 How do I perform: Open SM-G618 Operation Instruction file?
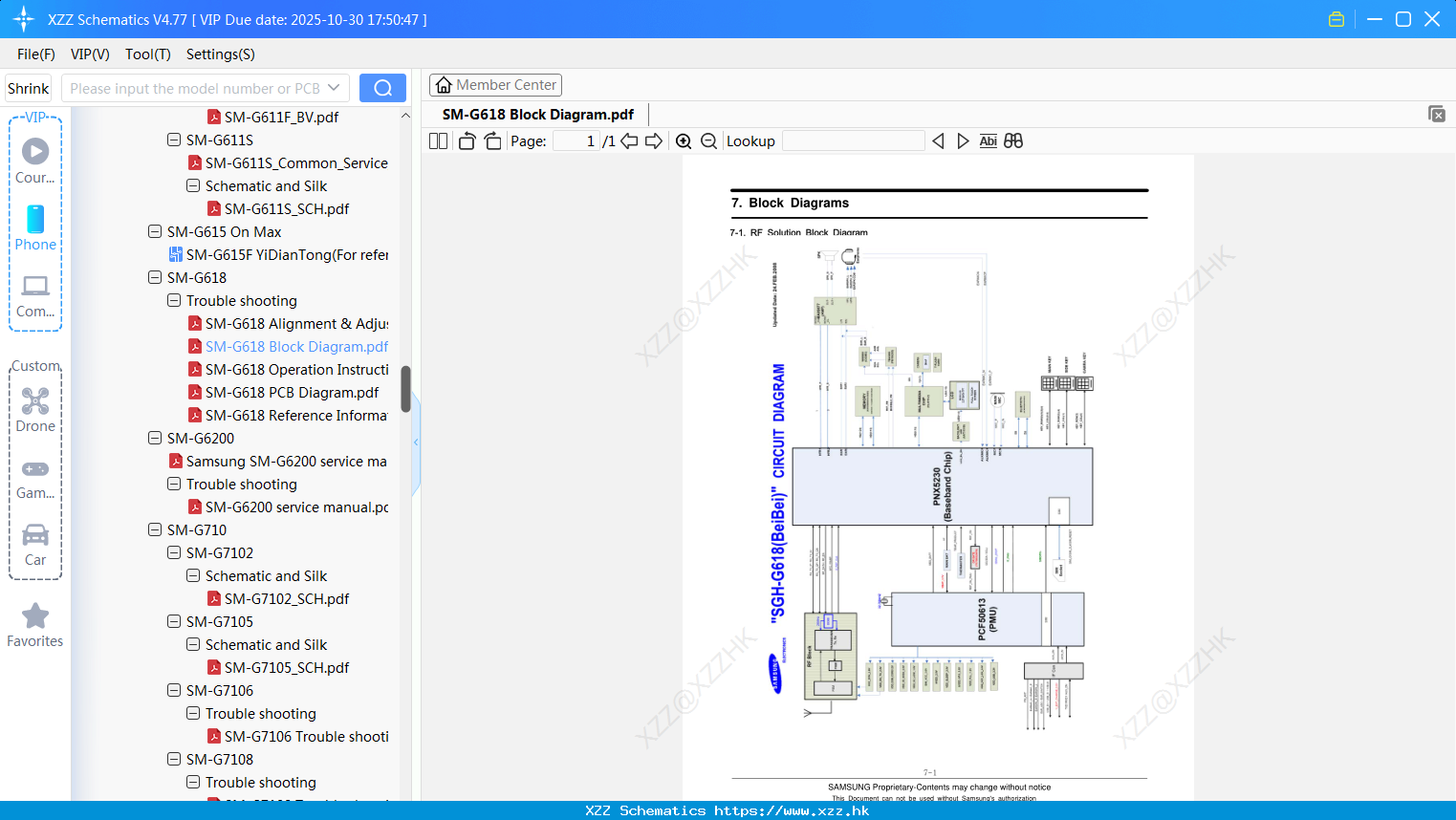coord(289,369)
